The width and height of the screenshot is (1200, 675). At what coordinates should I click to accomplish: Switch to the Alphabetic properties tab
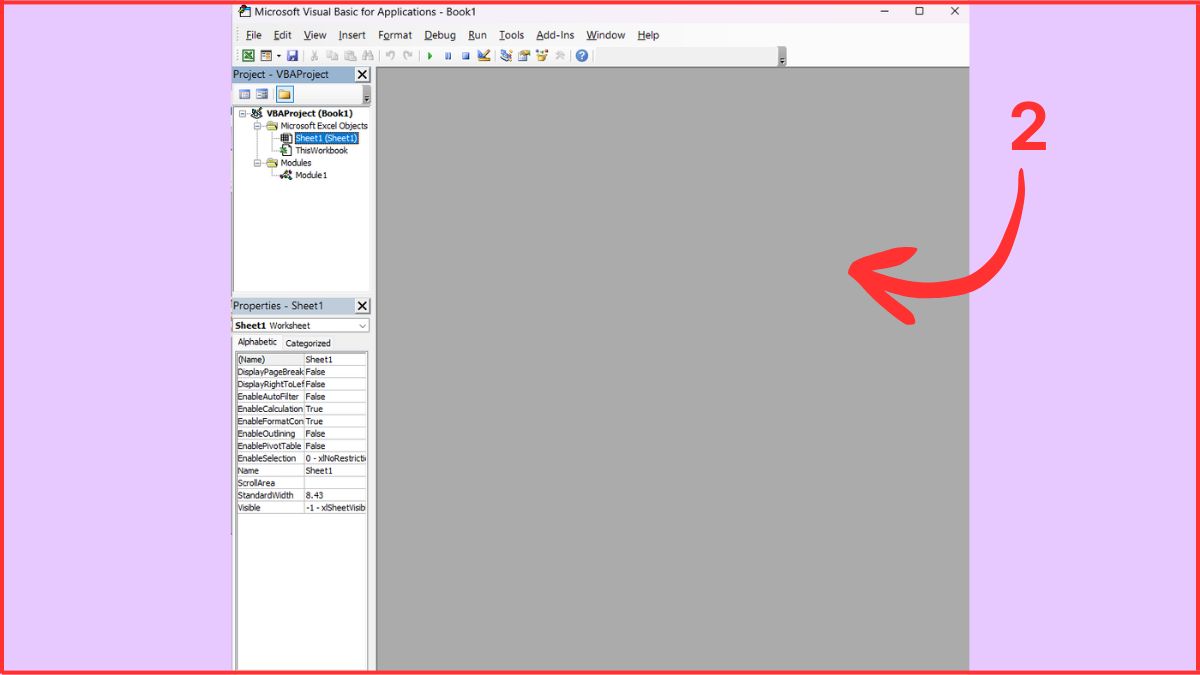[x=257, y=342]
